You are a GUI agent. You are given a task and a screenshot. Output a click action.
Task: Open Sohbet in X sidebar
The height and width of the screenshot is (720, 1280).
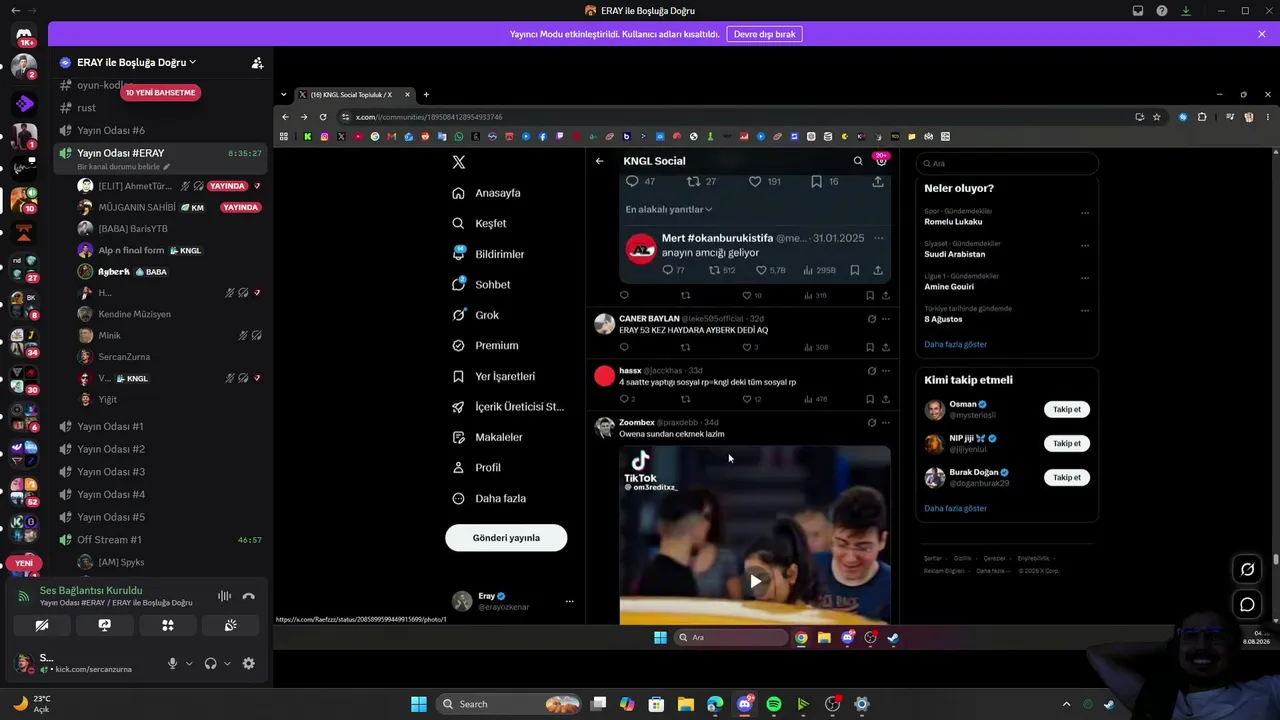[x=481, y=284]
